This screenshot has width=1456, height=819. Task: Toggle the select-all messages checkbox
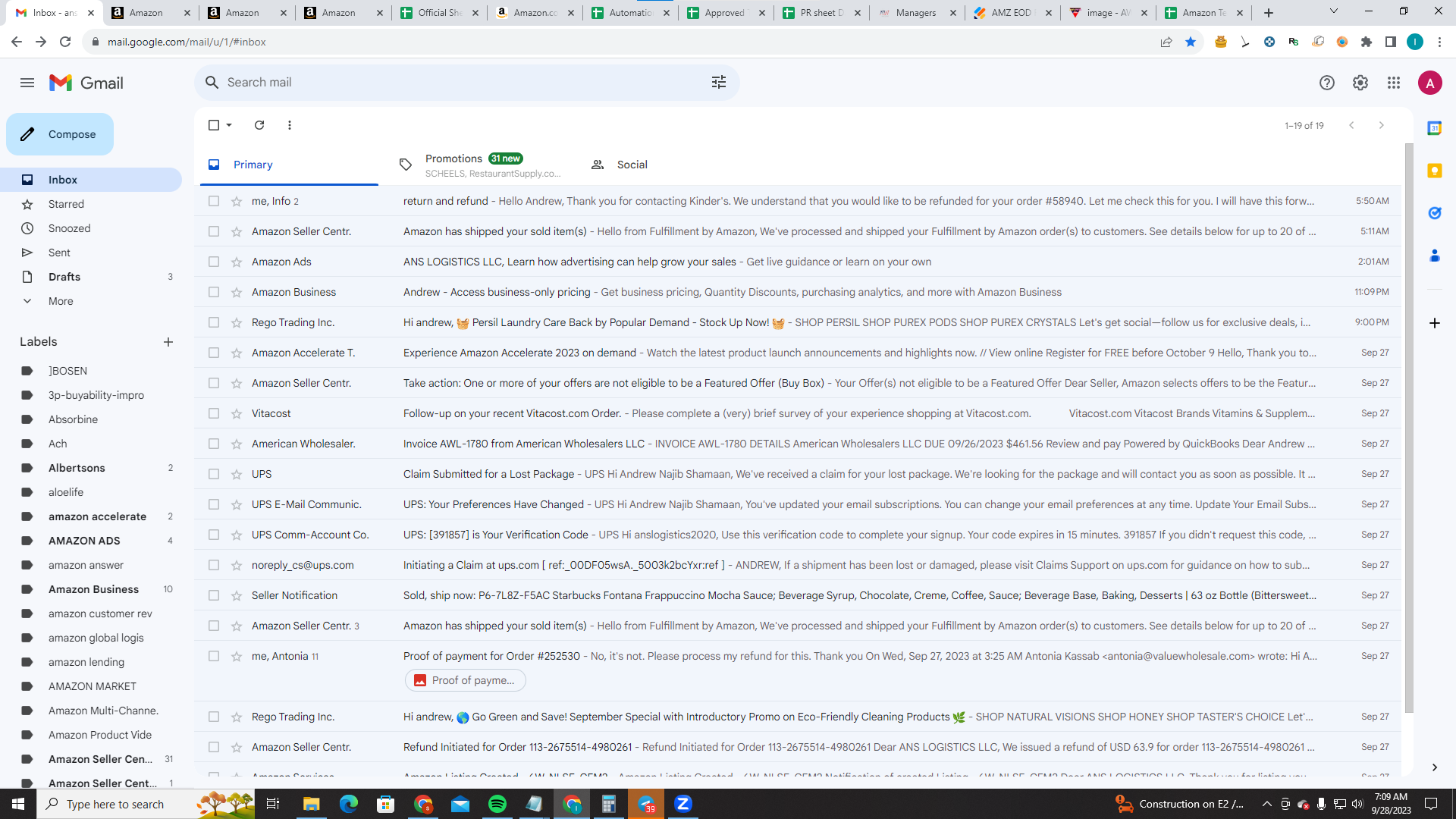[x=214, y=125]
